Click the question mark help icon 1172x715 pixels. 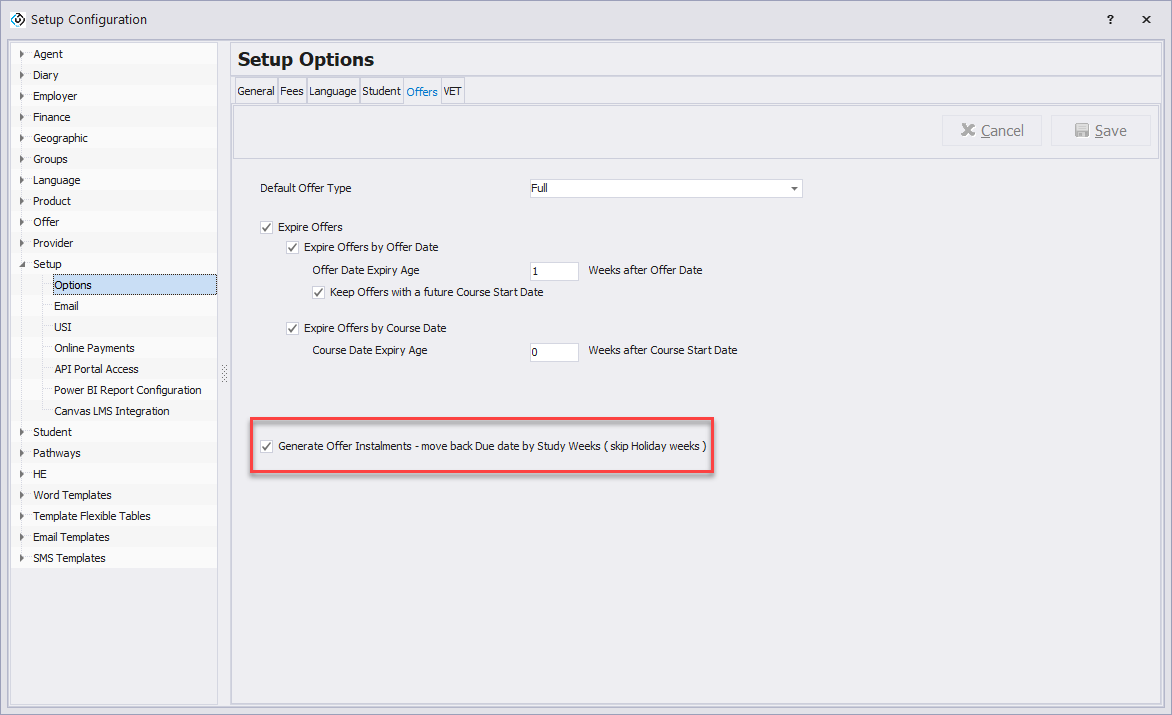1110,19
